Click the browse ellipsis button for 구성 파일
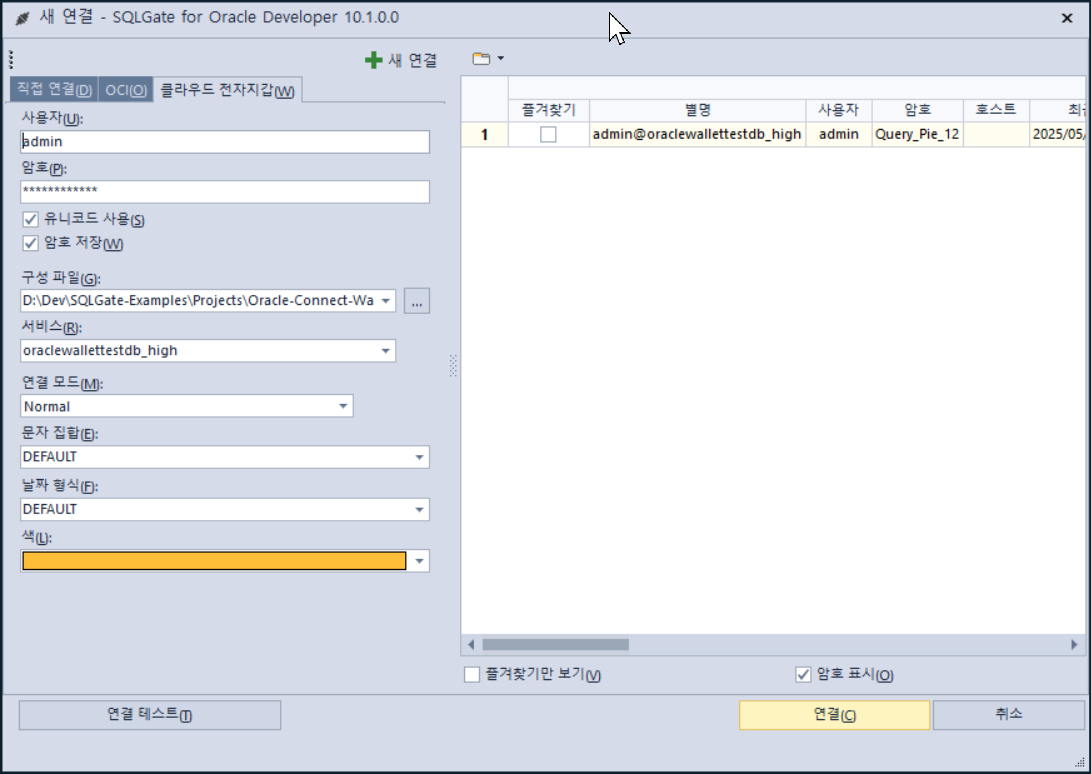The height and width of the screenshot is (774, 1091). pyautogui.click(x=417, y=301)
